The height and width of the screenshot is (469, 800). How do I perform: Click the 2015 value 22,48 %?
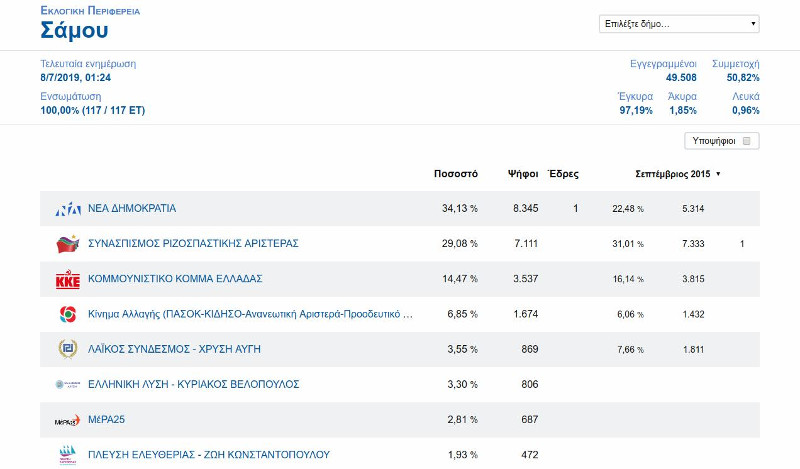tap(628, 209)
